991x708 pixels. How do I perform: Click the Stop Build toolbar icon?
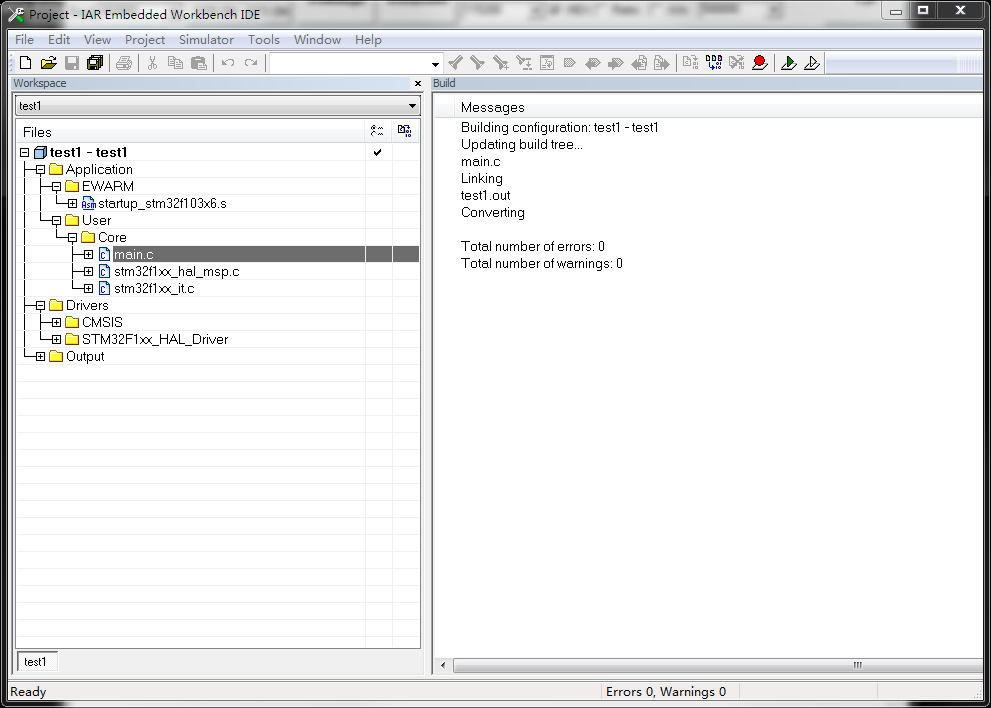coord(737,62)
